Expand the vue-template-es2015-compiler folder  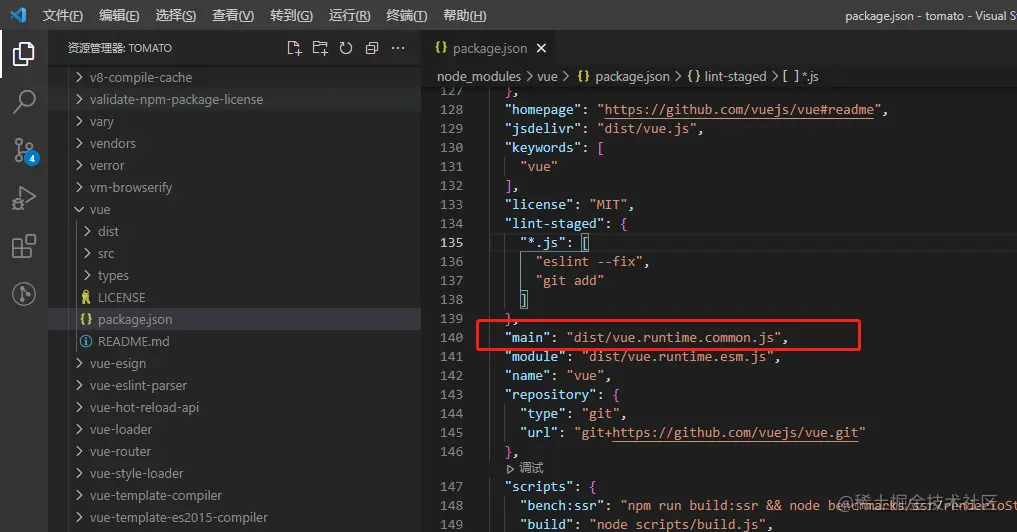click(x=234, y=518)
